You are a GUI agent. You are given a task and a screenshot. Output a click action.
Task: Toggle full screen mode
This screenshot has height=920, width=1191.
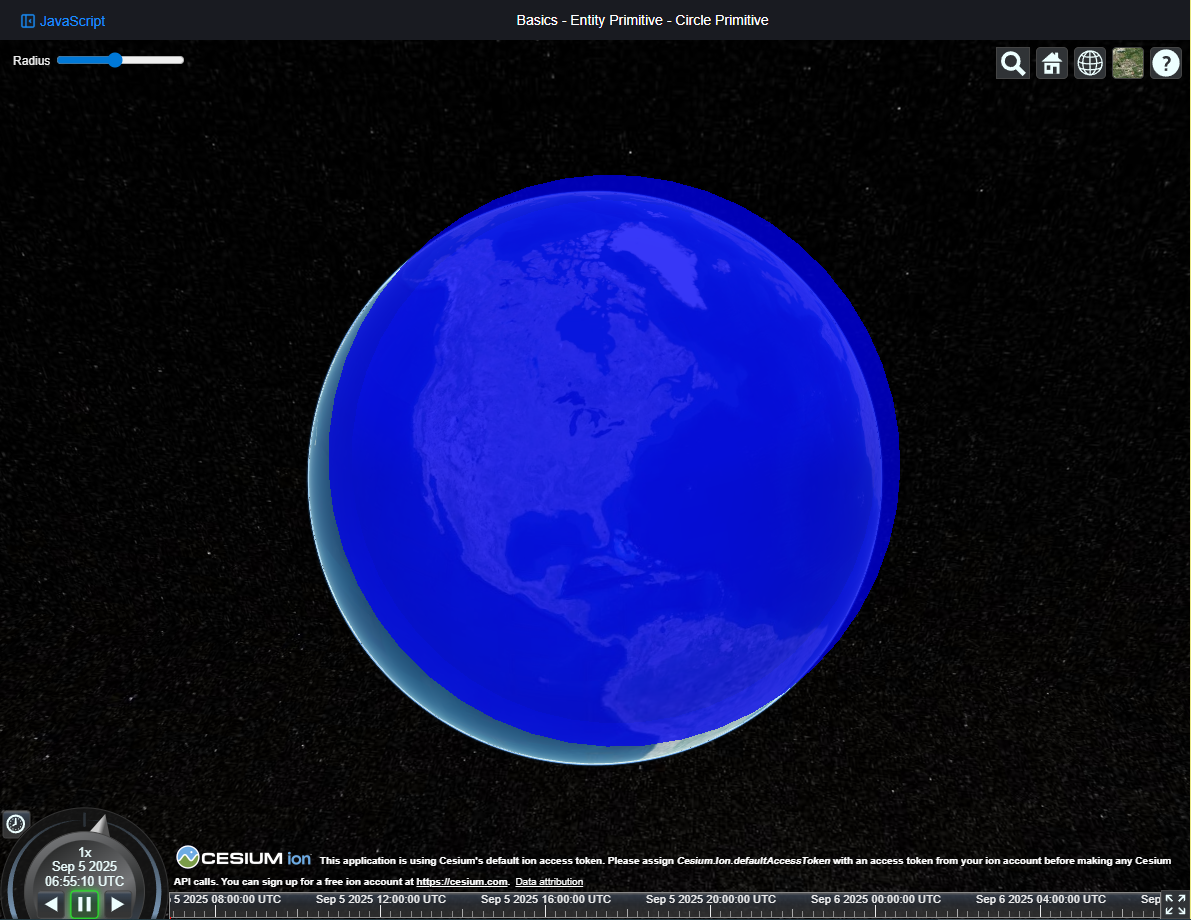click(x=1175, y=904)
